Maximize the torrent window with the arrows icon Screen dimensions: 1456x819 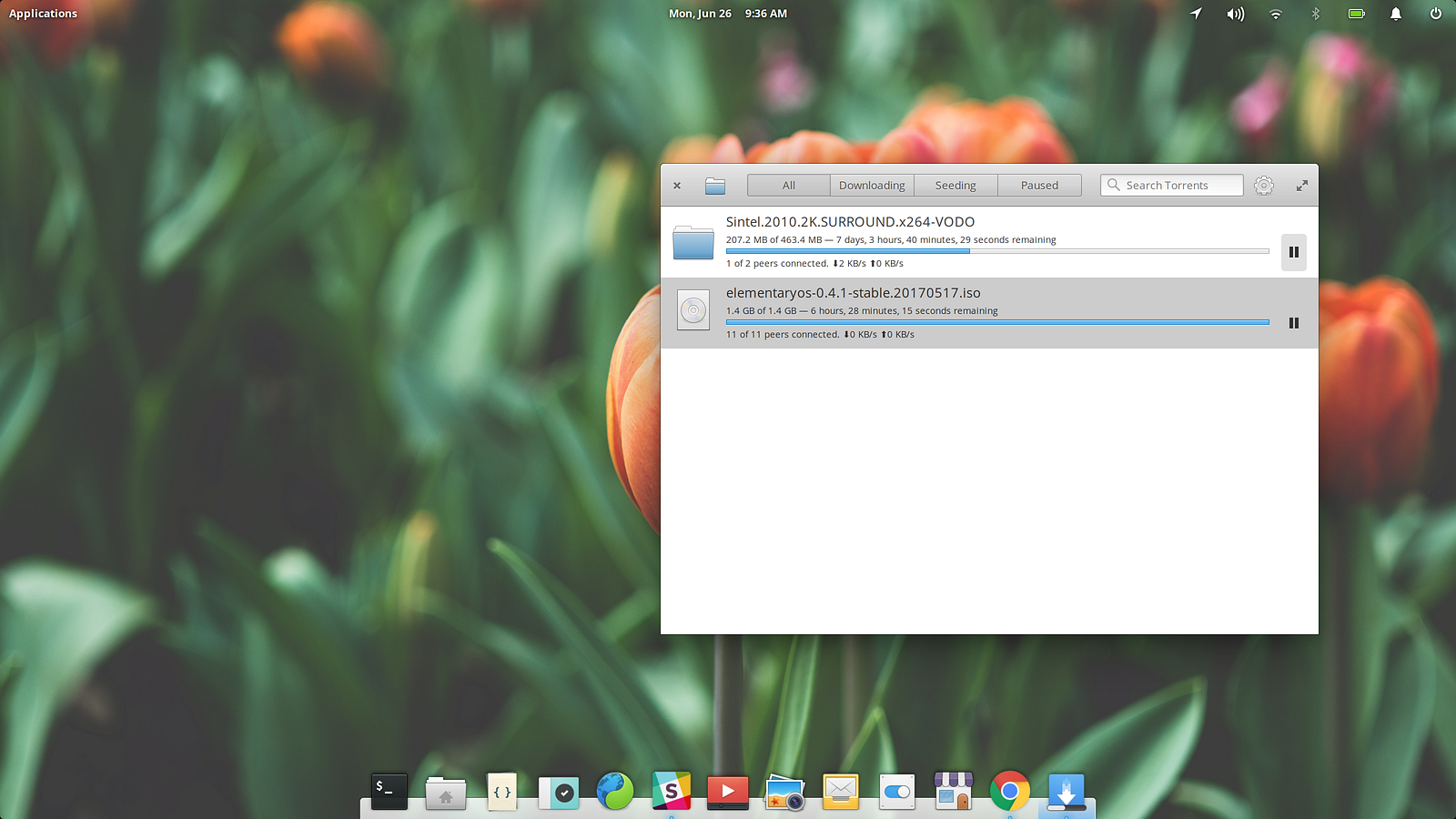[1302, 186]
